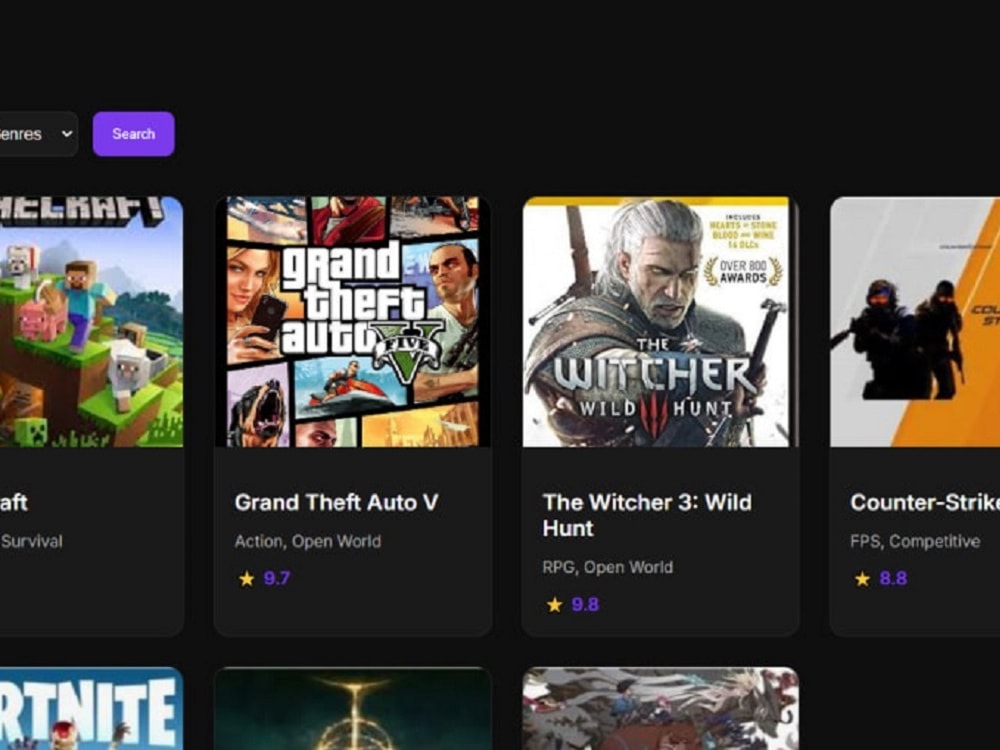
Task: Click the 9.7 rating value
Action: click(x=277, y=578)
